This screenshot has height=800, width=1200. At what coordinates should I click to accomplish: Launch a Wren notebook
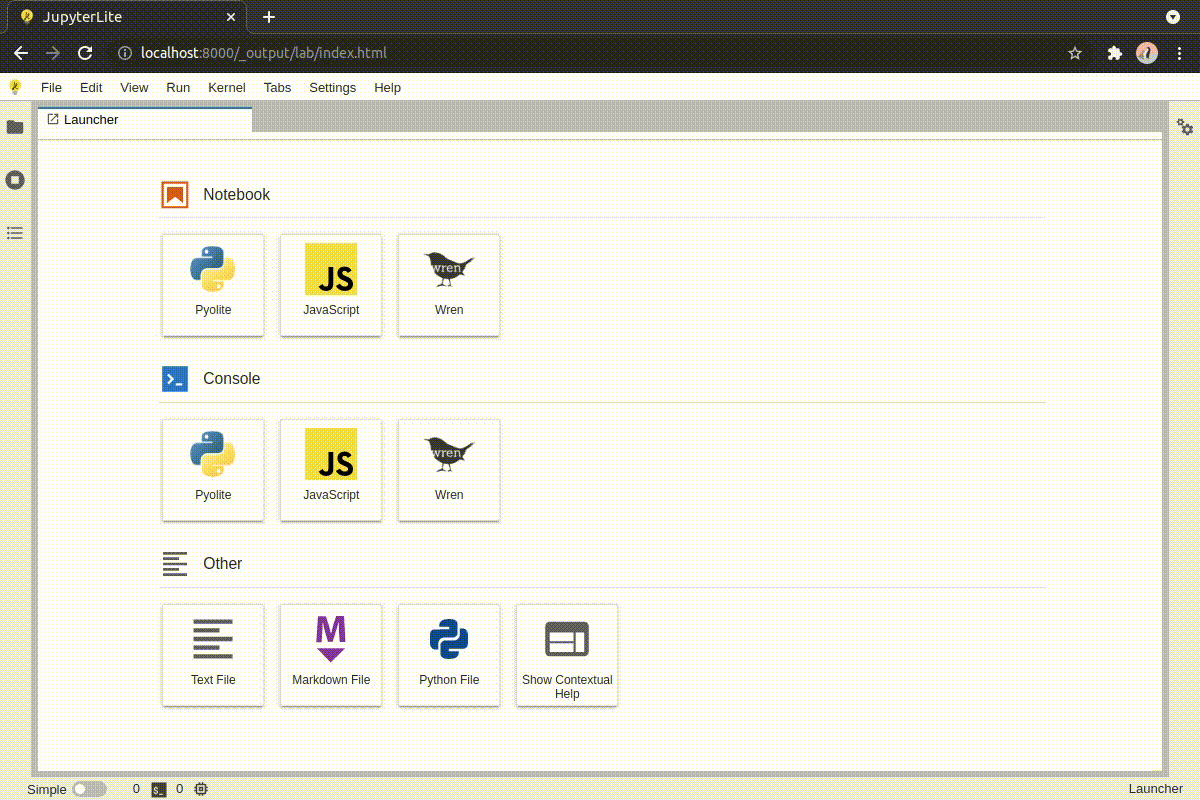click(449, 285)
